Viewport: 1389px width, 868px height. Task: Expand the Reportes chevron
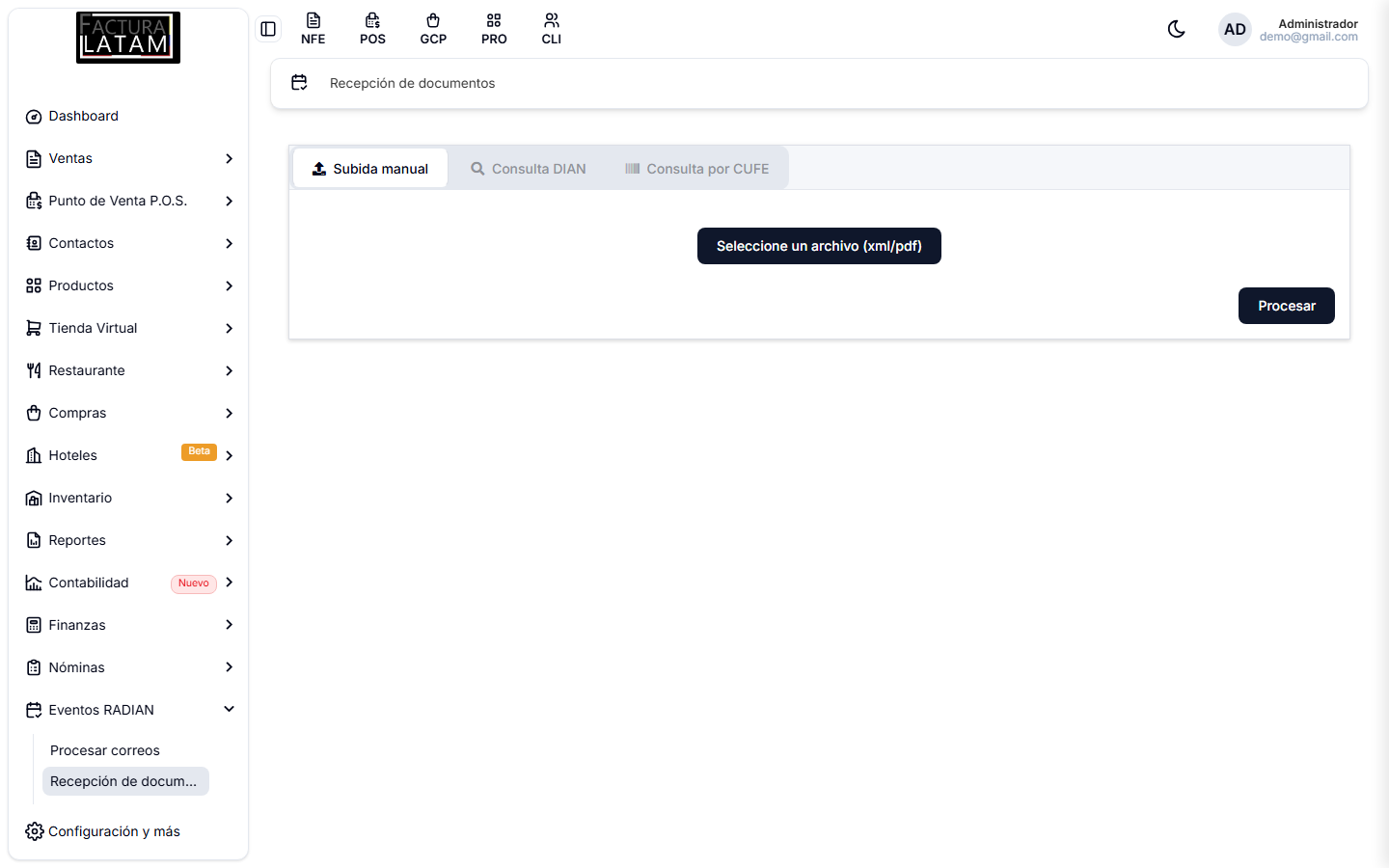pos(229,540)
